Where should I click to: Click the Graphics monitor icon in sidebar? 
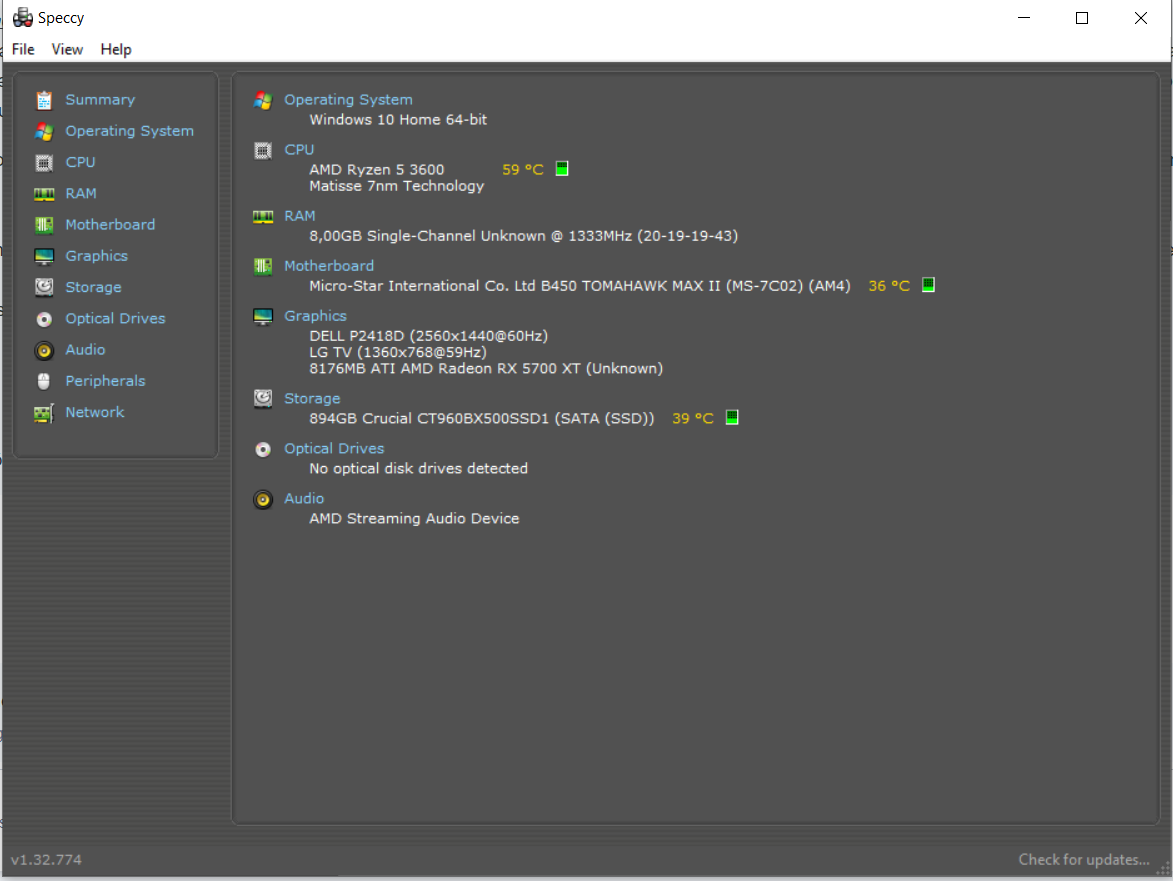44,257
